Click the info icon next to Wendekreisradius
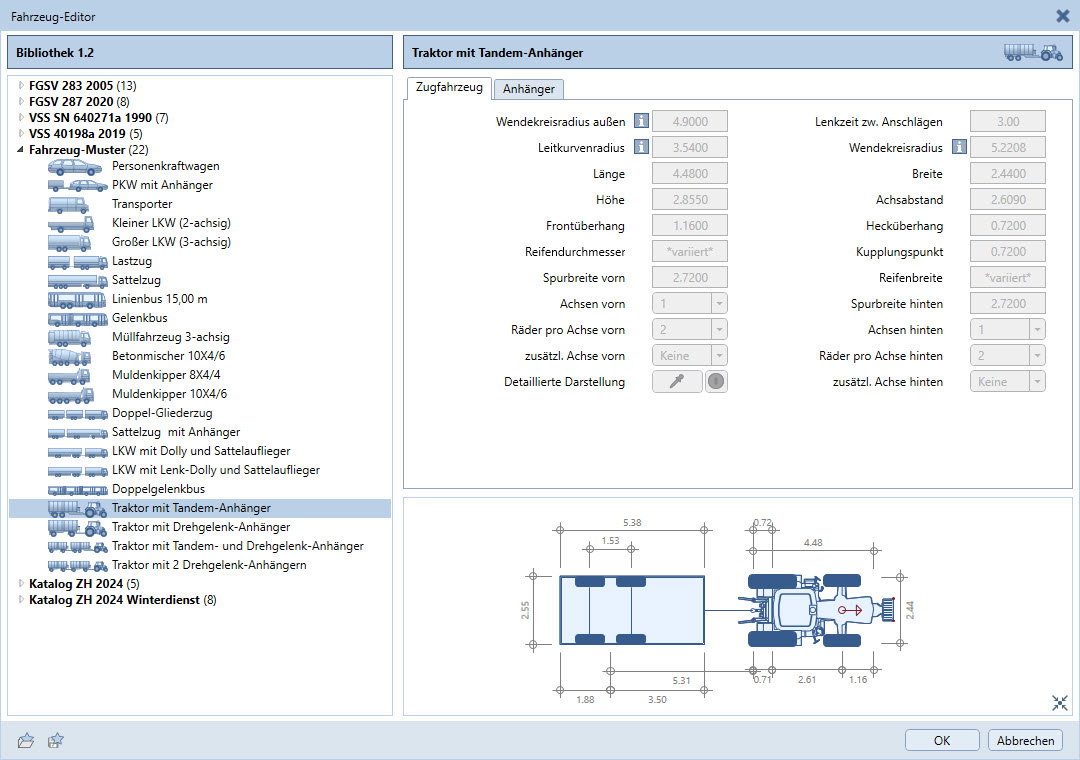The image size is (1080, 760). click(x=959, y=148)
